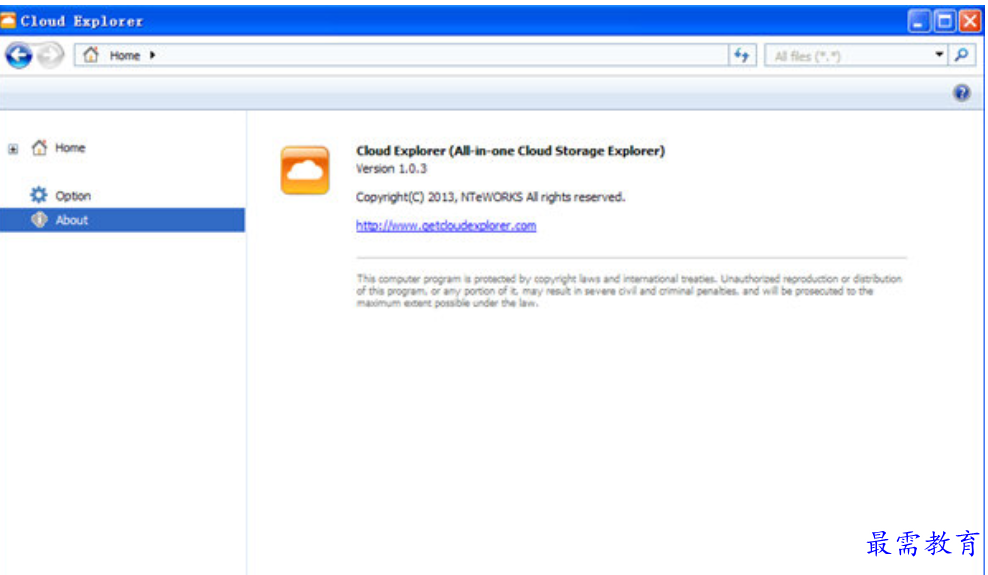988x575 pixels.
Task: Select the About sidebar entry
Action: click(122, 220)
